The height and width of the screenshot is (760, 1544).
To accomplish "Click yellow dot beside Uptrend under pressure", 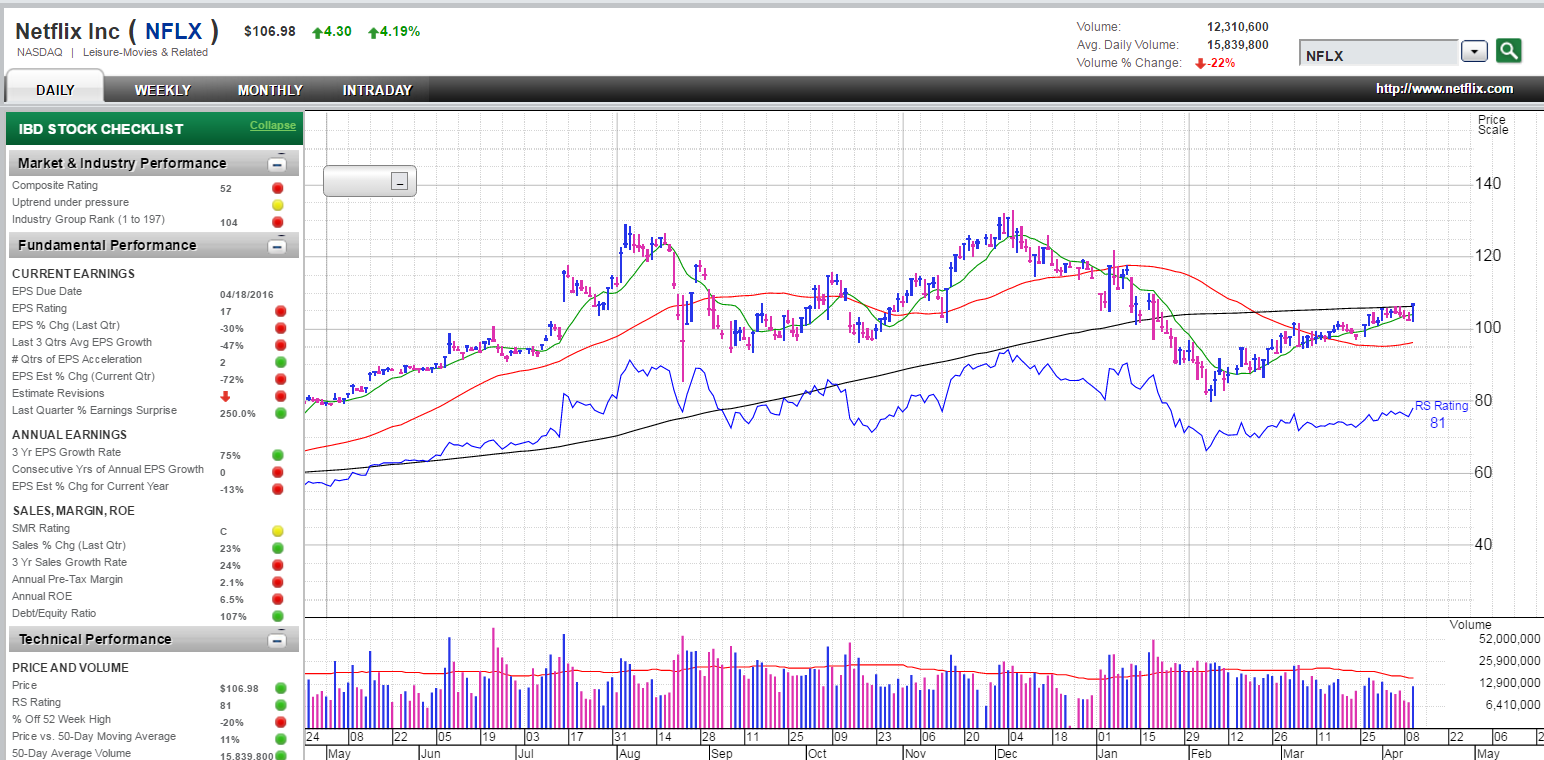I will pos(278,204).
